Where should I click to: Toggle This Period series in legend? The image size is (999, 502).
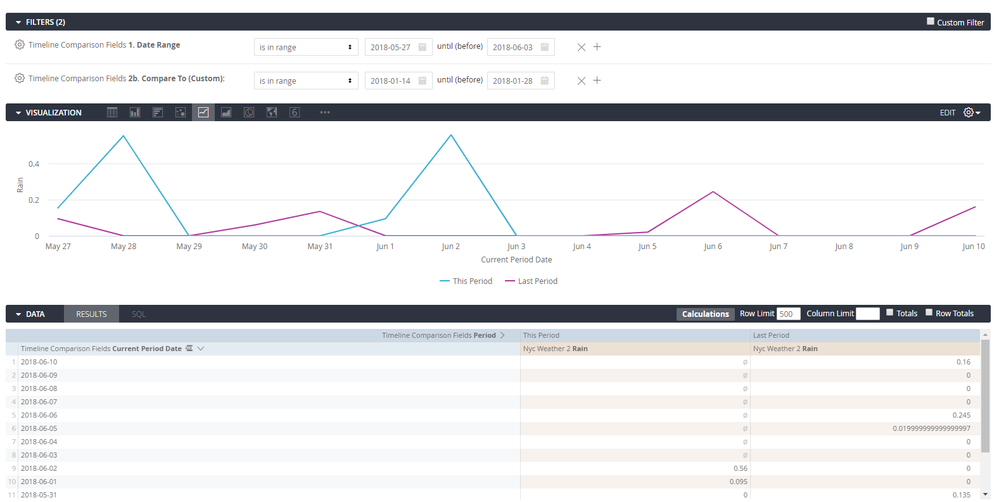[x=466, y=281]
